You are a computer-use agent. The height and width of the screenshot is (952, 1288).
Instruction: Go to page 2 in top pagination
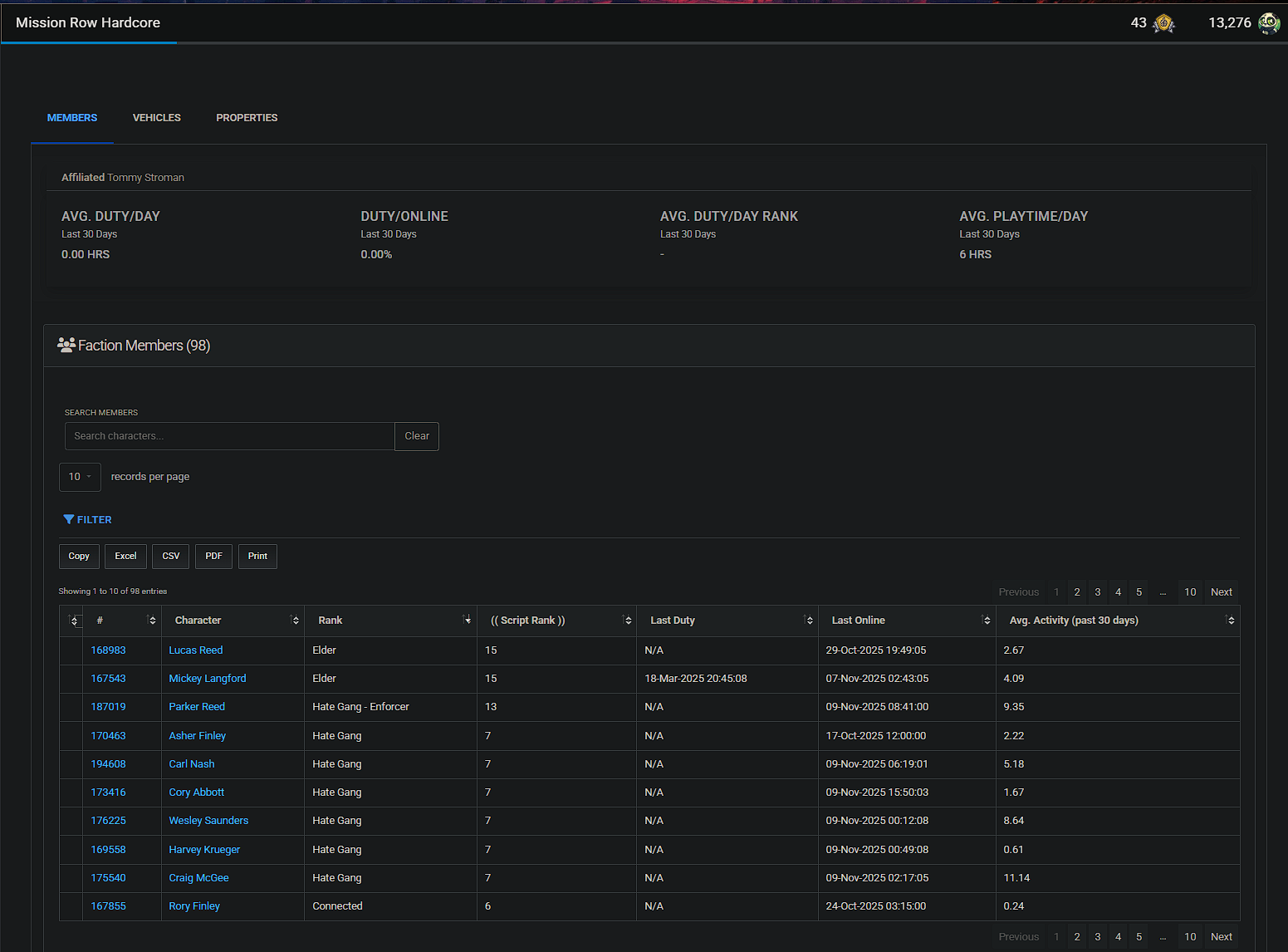click(1077, 592)
